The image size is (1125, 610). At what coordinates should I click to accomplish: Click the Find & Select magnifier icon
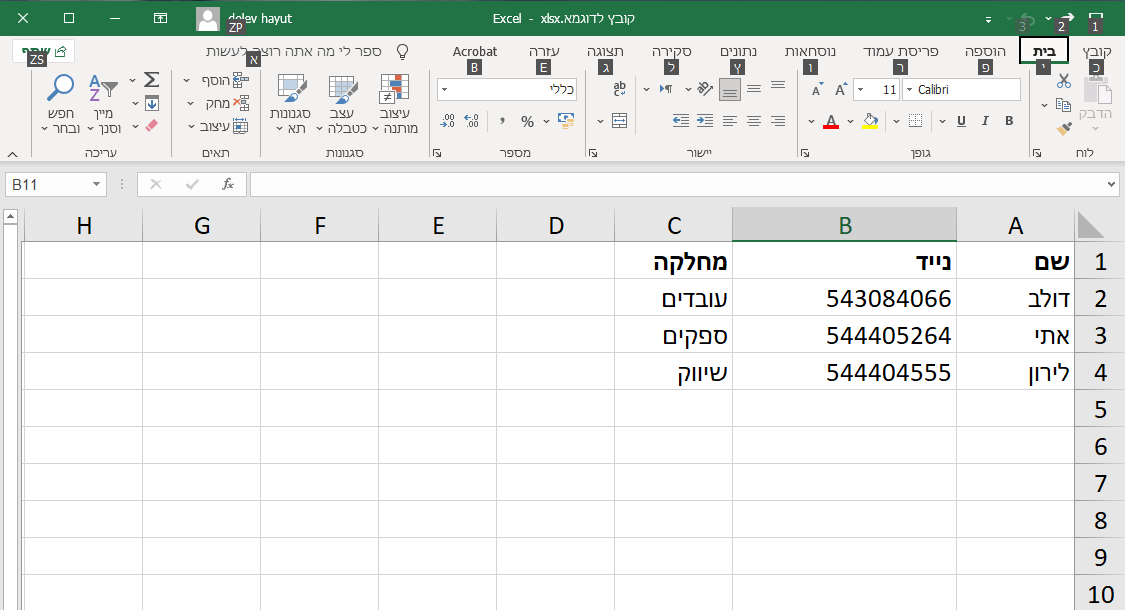(x=61, y=89)
